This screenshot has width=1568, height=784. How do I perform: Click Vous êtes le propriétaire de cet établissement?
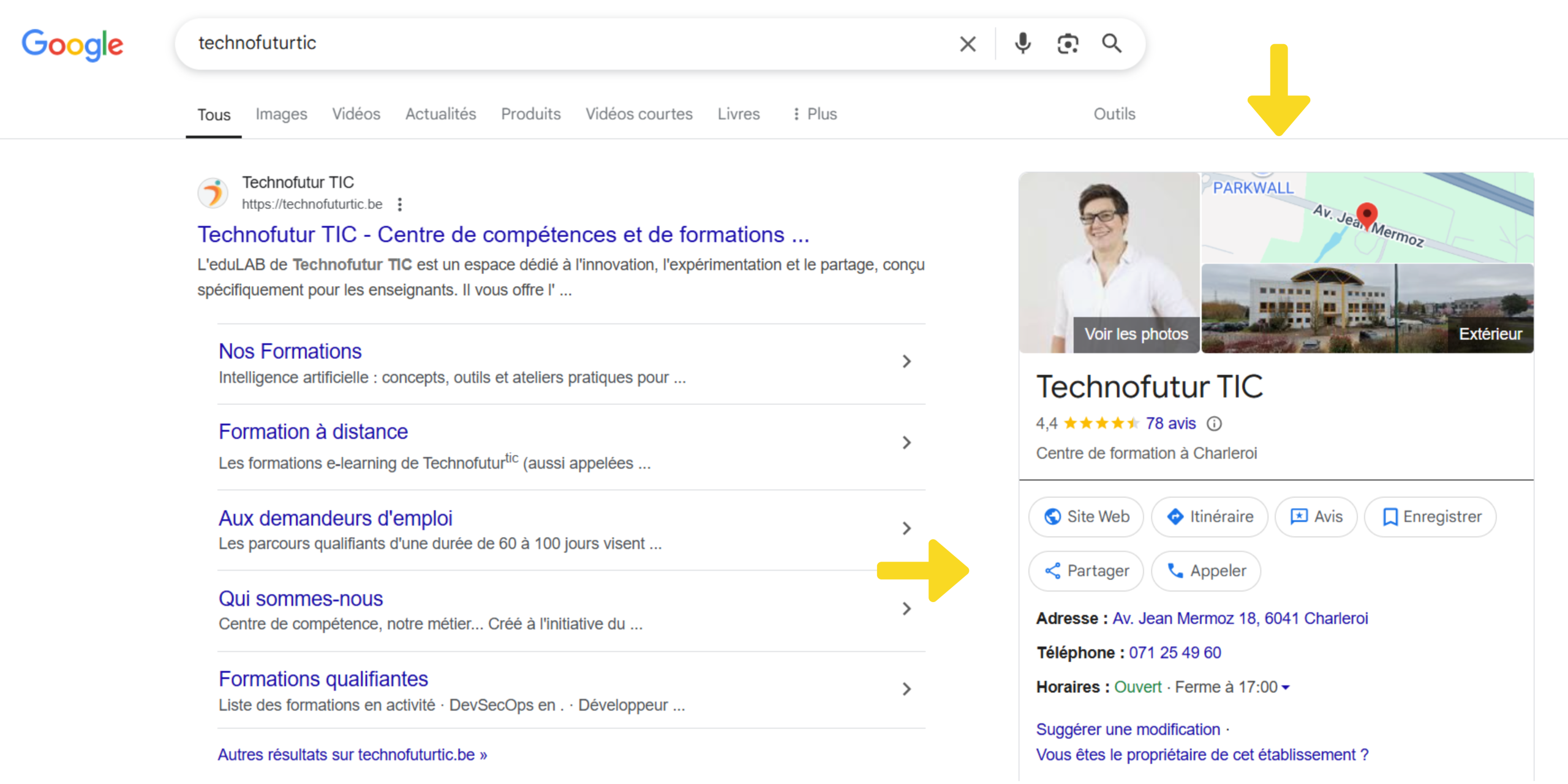(1202, 755)
